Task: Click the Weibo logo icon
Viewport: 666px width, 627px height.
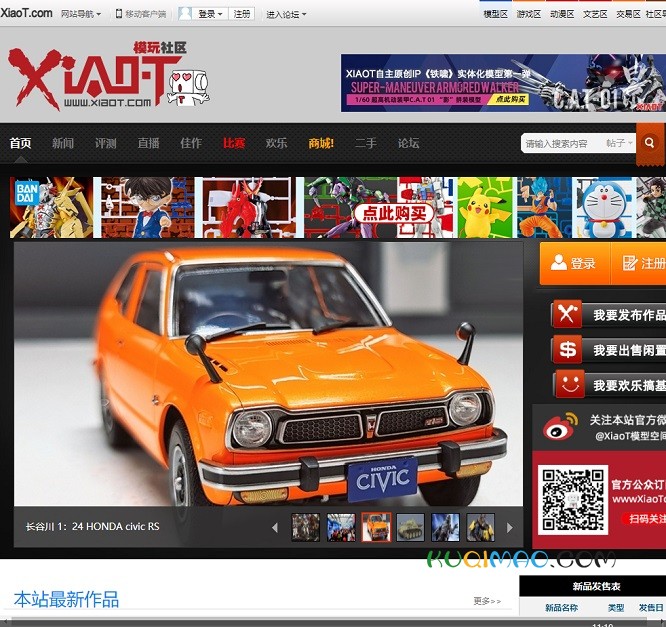Action: 560,426
